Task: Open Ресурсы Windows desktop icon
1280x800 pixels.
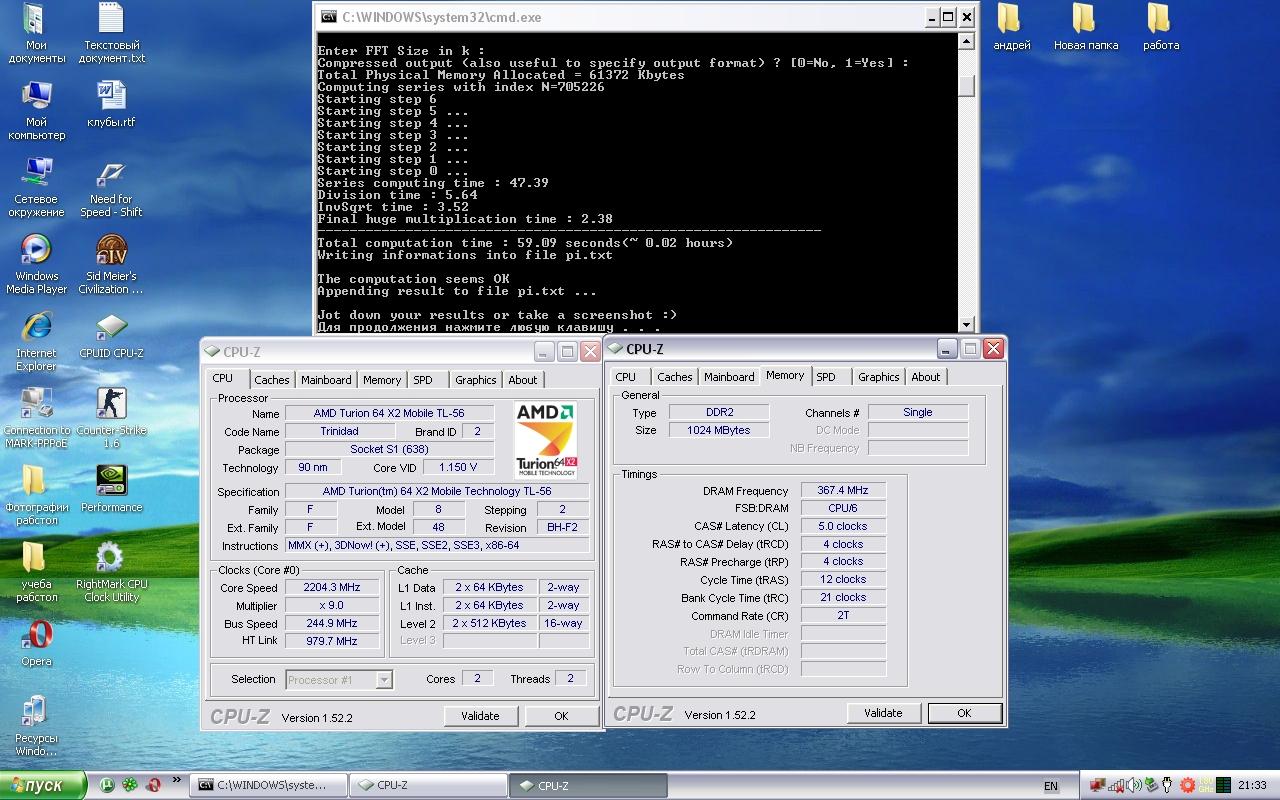Action: tap(36, 725)
